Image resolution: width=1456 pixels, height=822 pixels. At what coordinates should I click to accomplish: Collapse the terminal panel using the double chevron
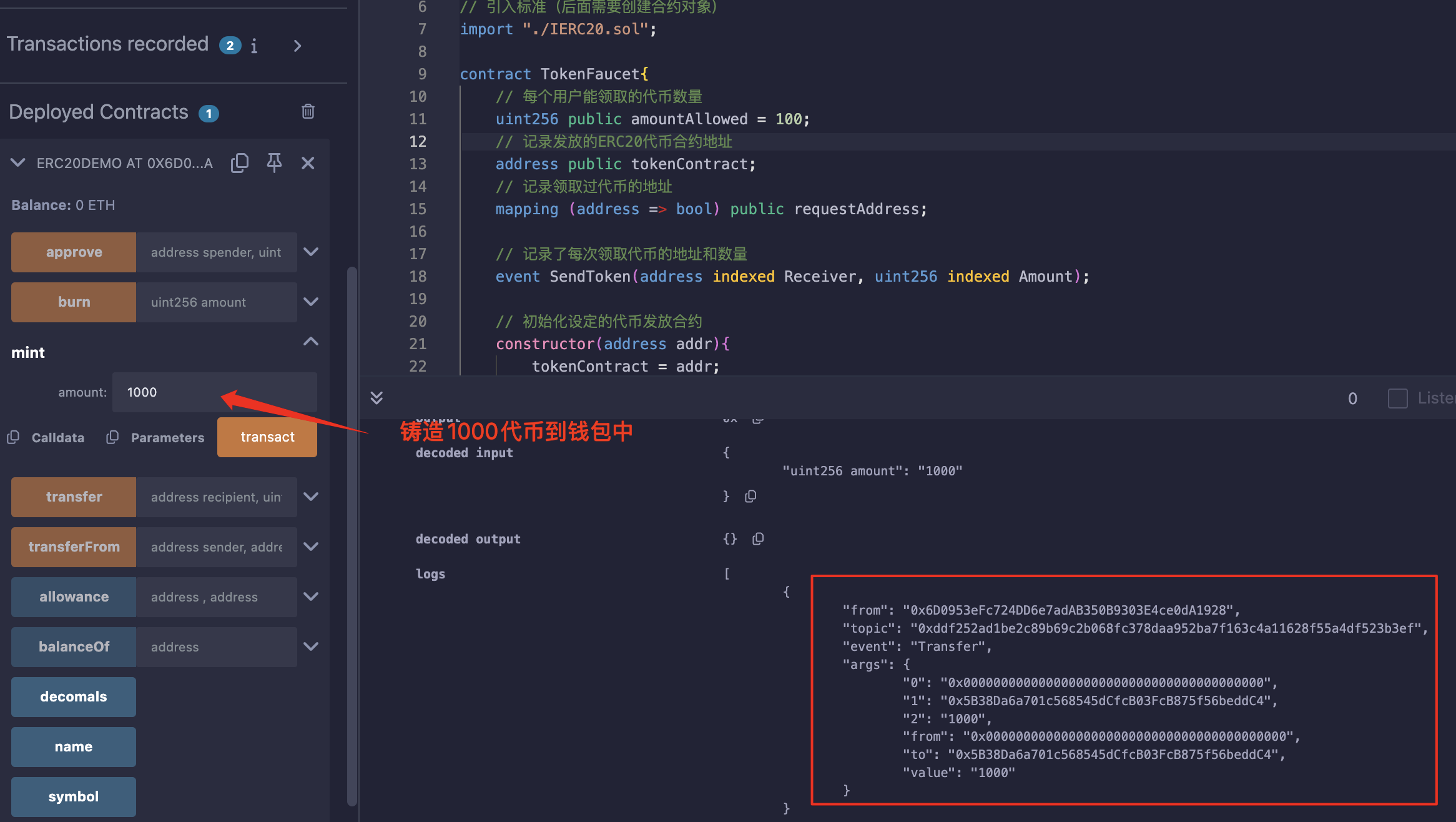376,398
